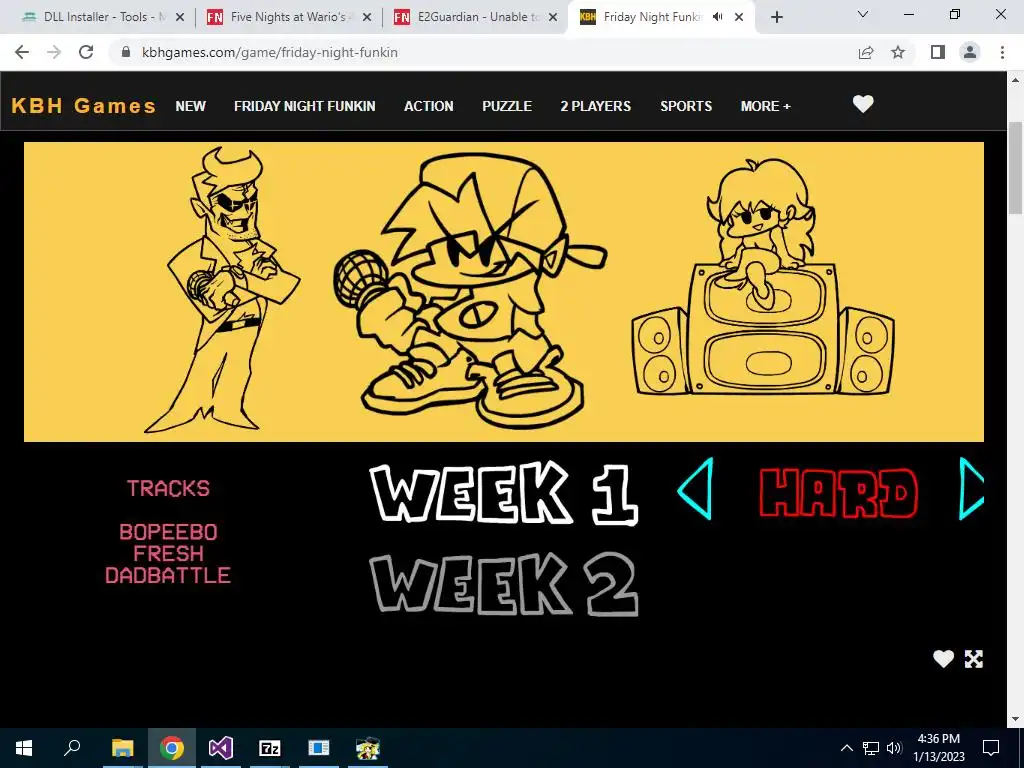The width and height of the screenshot is (1024, 768).
Task: Expand the MORE + menu
Action: click(x=765, y=106)
